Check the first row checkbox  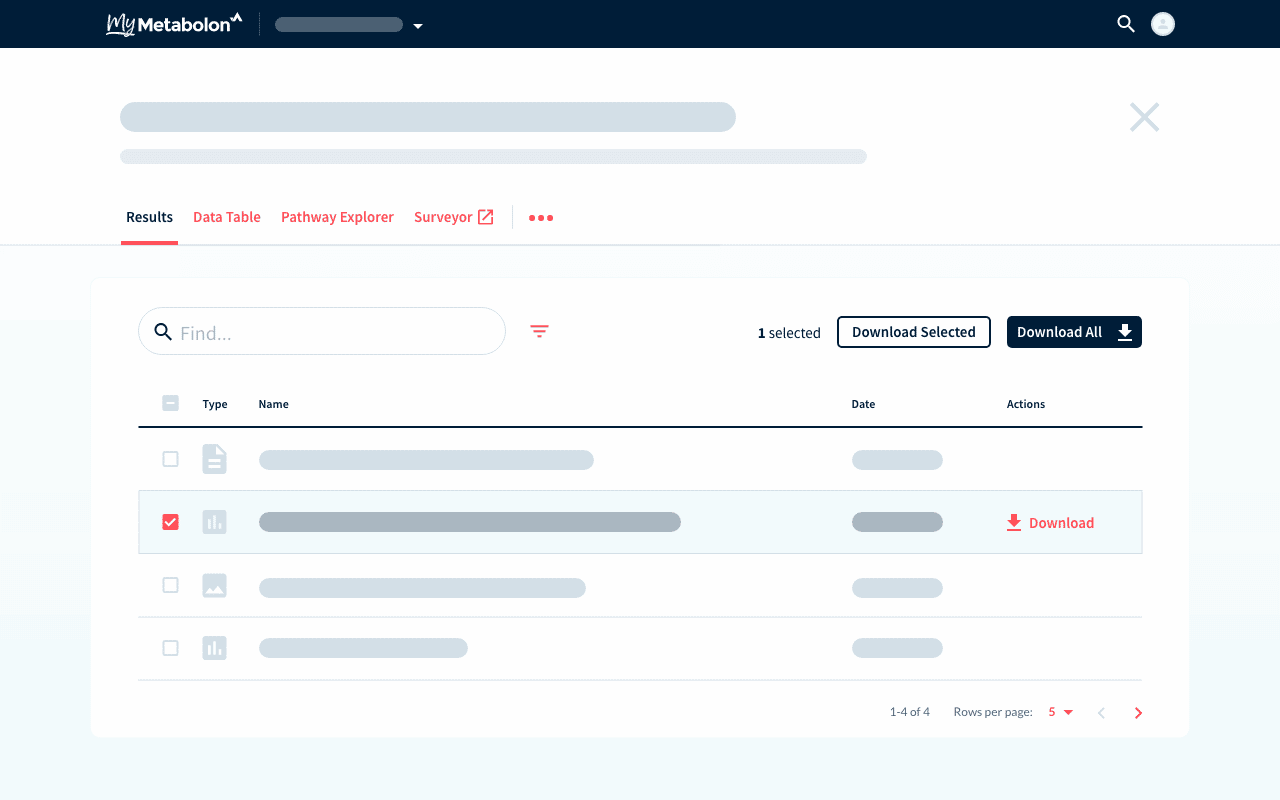[x=170, y=459]
